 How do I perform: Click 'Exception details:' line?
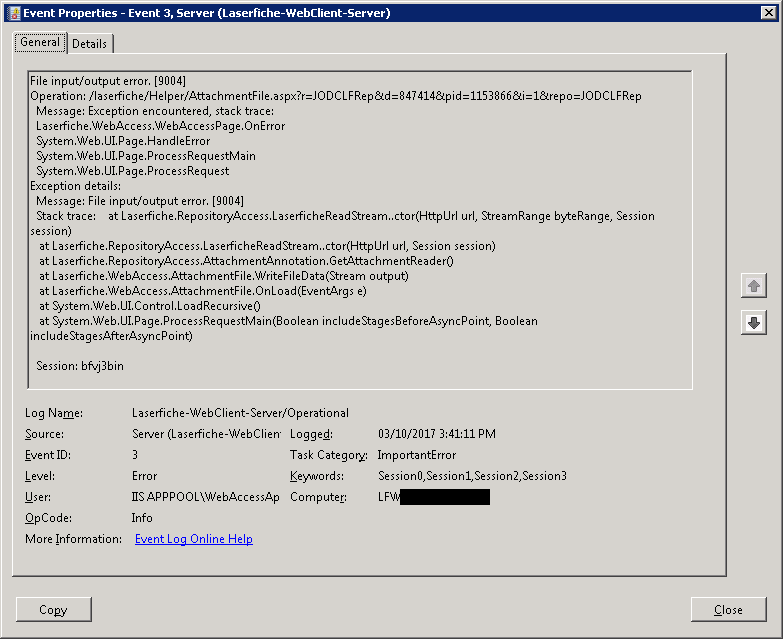click(75, 186)
